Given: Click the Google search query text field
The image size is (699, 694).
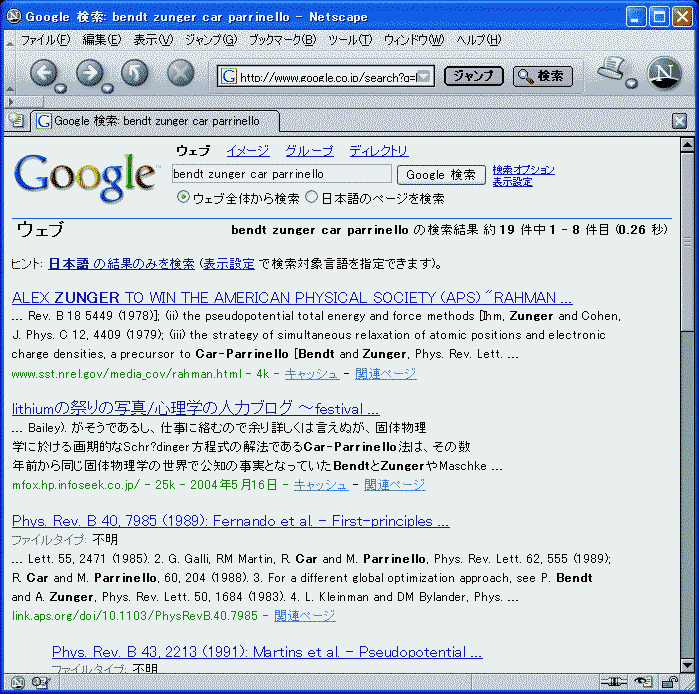Looking at the screenshot, I should click(281, 174).
